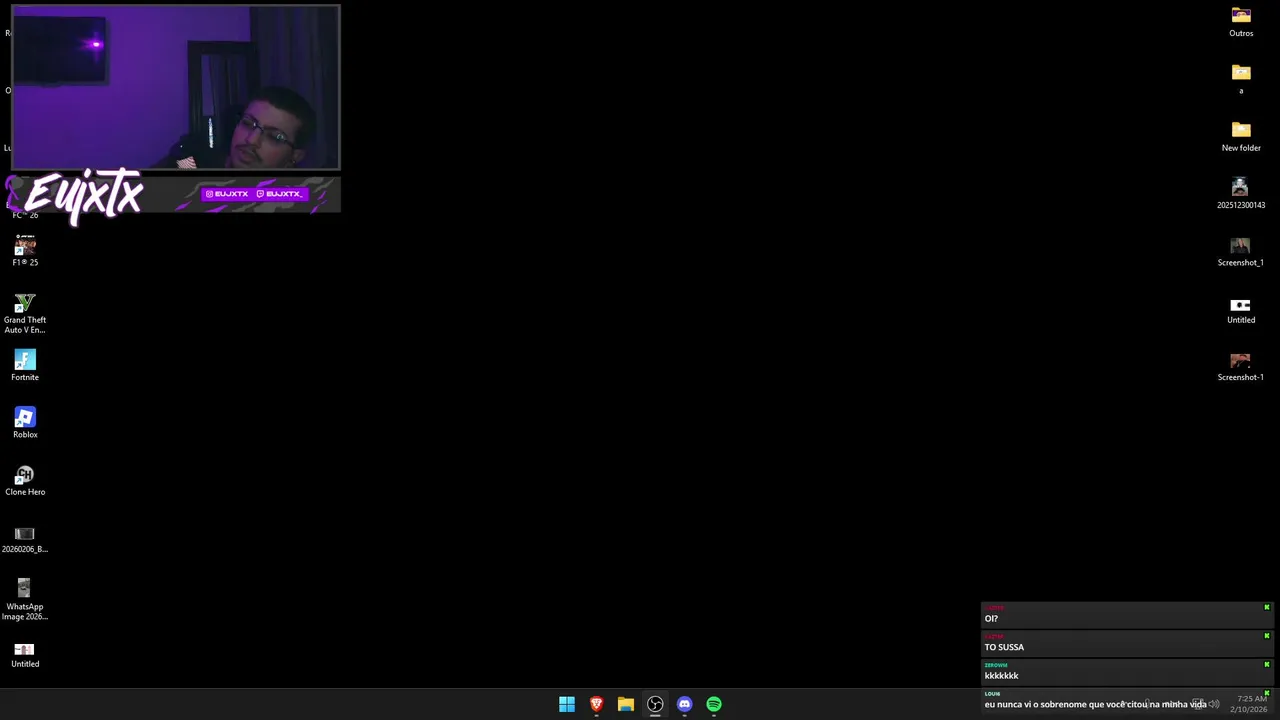The height and width of the screenshot is (720, 1280).
Task: Click the green Kick badge beside 'TO SUSSA'
Action: [1266, 636]
